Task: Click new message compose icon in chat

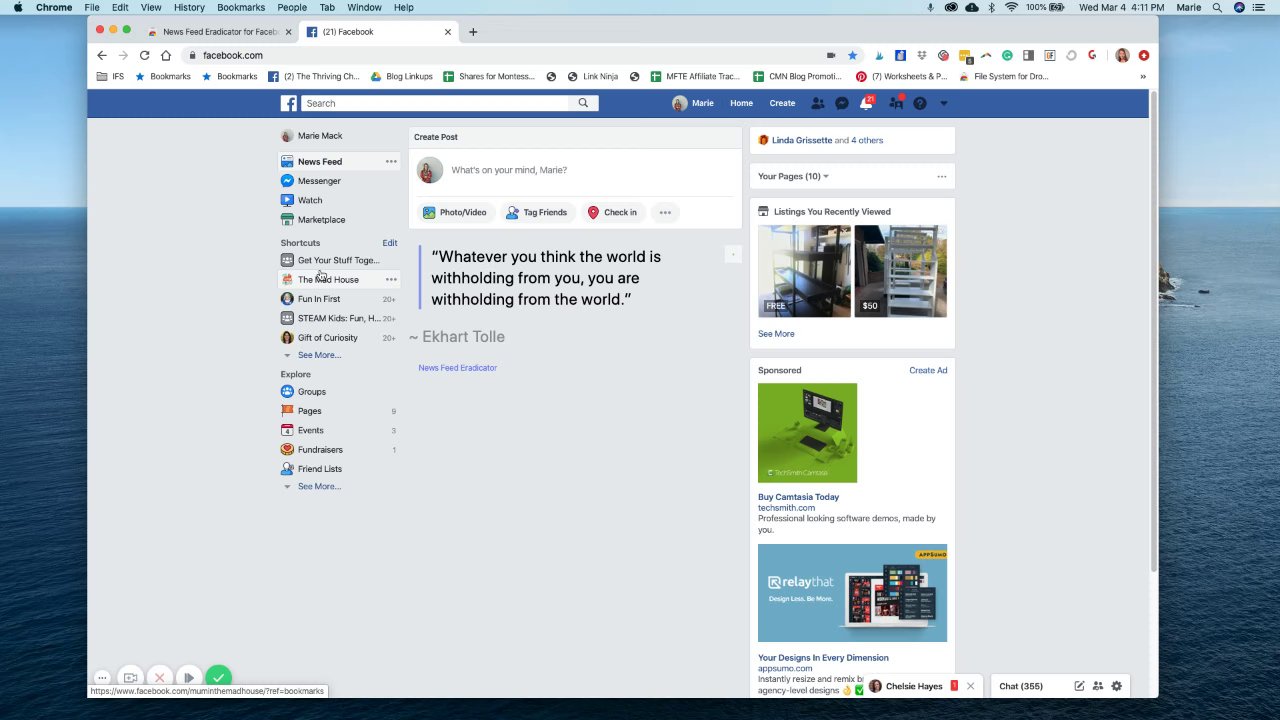Action: (x=1079, y=686)
